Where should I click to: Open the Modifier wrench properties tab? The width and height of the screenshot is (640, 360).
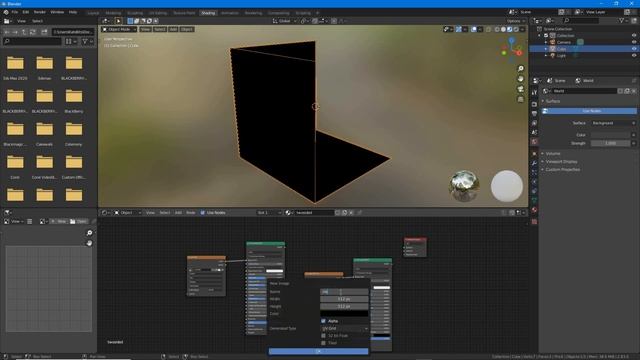534,163
